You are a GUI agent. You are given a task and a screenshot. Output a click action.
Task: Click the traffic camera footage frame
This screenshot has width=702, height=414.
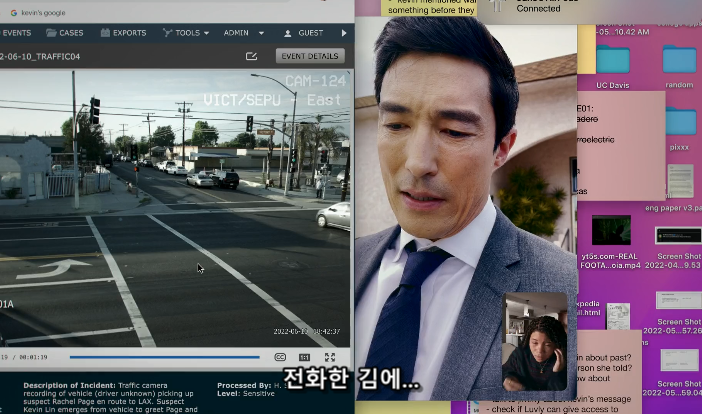coord(175,209)
